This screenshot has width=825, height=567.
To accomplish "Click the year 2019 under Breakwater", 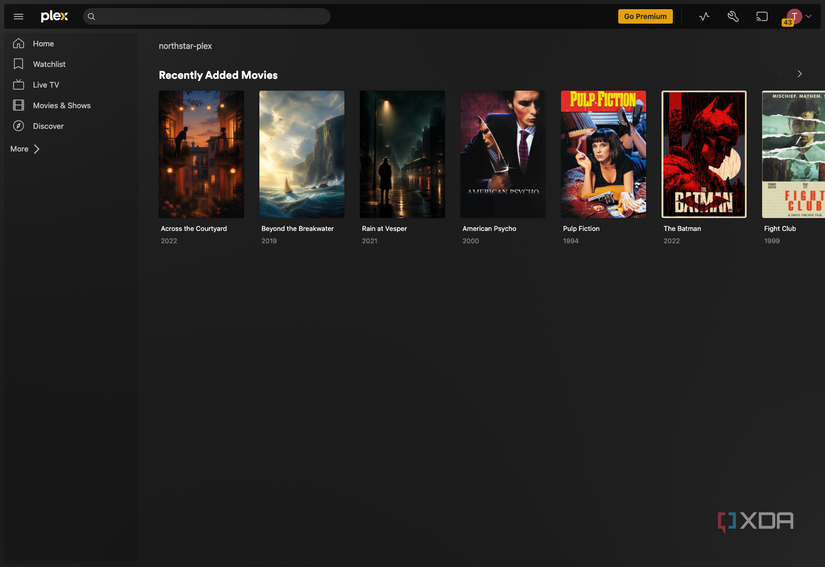I will click(x=269, y=241).
